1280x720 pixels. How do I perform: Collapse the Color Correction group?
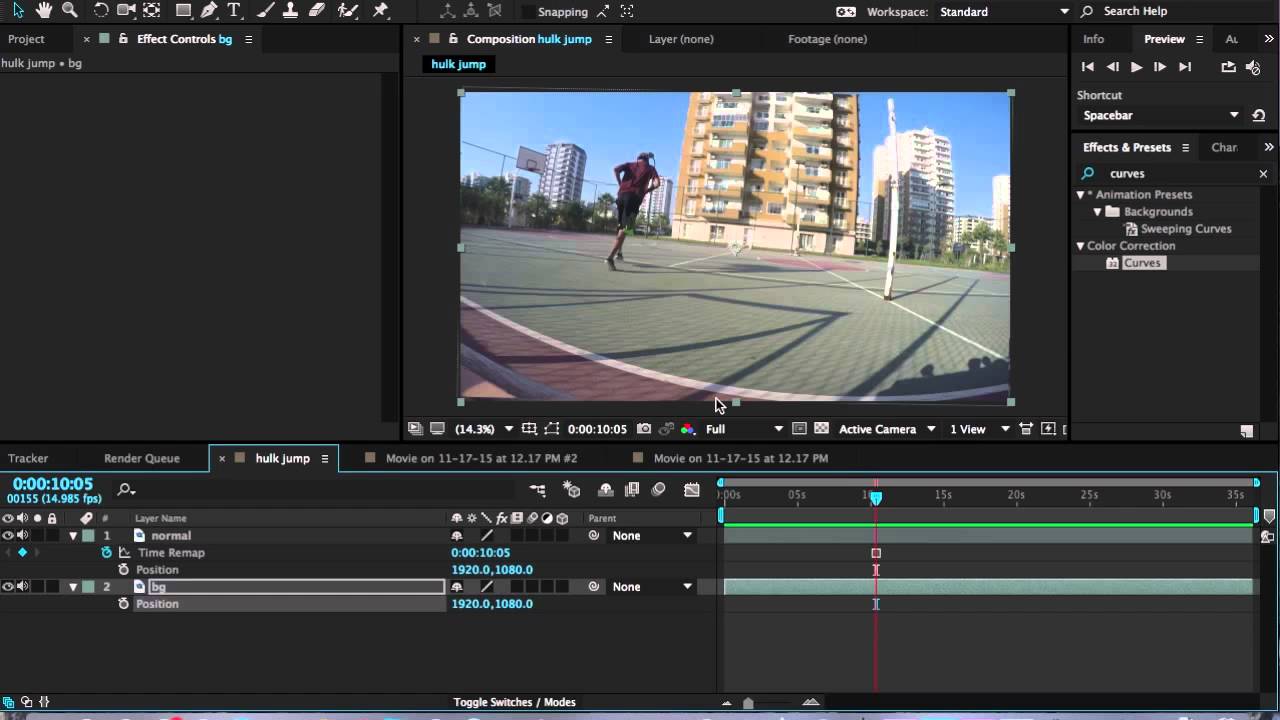pyautogui.click(x=1080, y=246)
